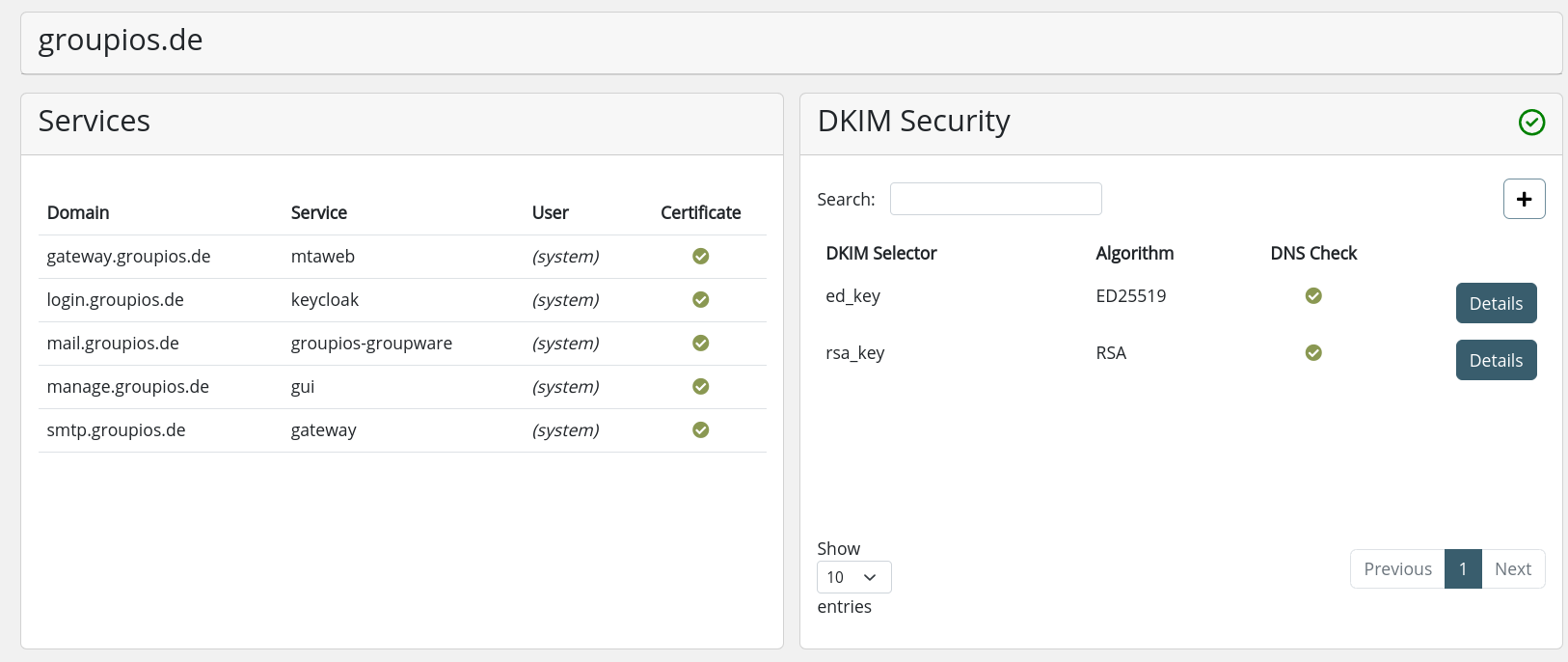Add a new DKIM key with plus button
Viewport: 1568px width, 662px height.
coord(1524,199)
